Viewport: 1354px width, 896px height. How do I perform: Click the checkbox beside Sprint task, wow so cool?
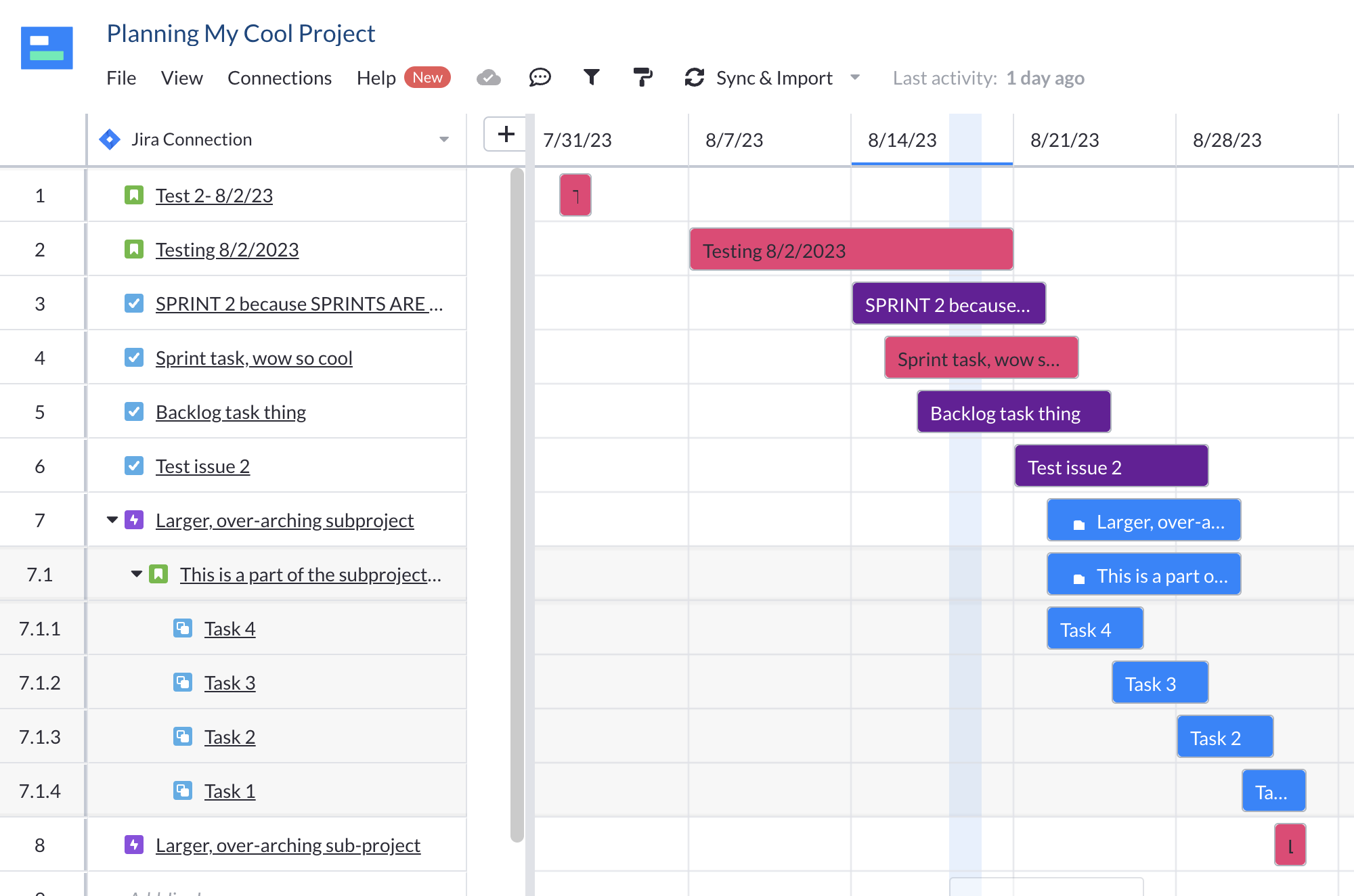pyautogui.click(x=133, y=357)
